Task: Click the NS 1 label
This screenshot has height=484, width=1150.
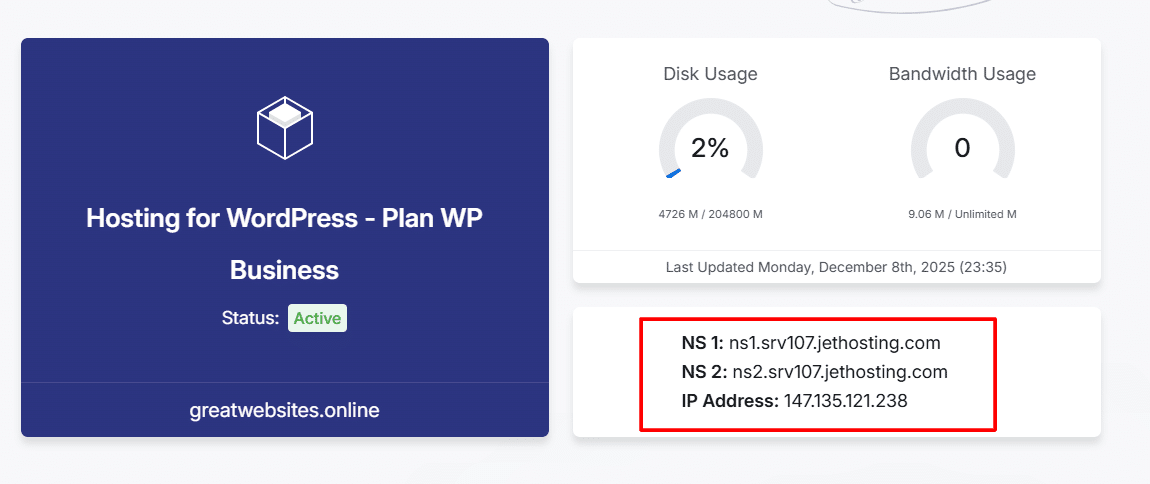Action: [x=702, y=343]
